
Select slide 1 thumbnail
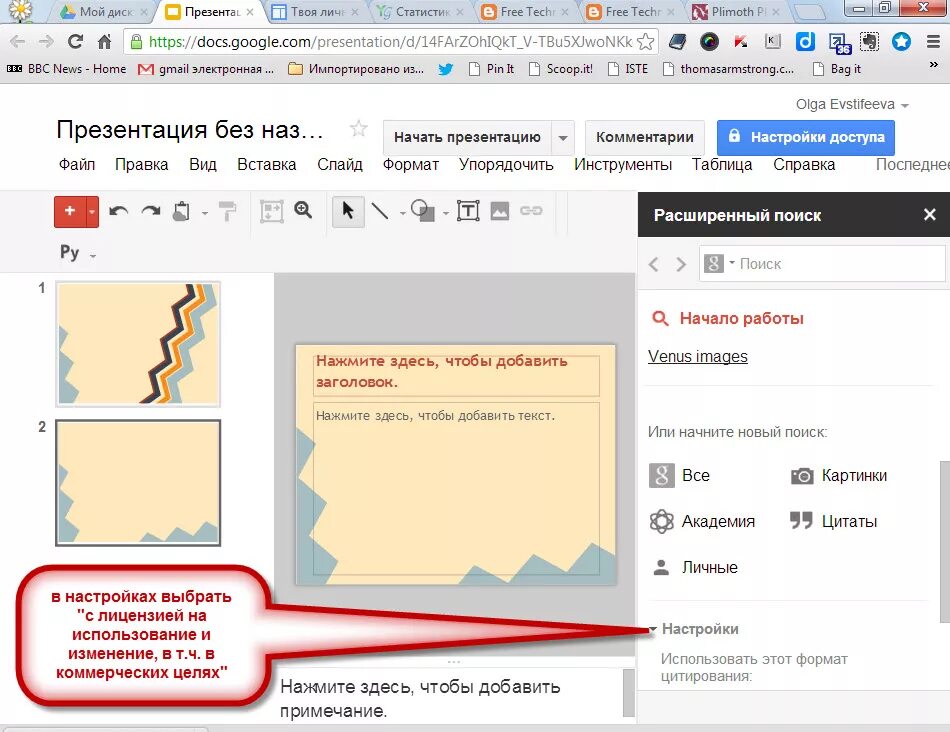click(138, 344)
